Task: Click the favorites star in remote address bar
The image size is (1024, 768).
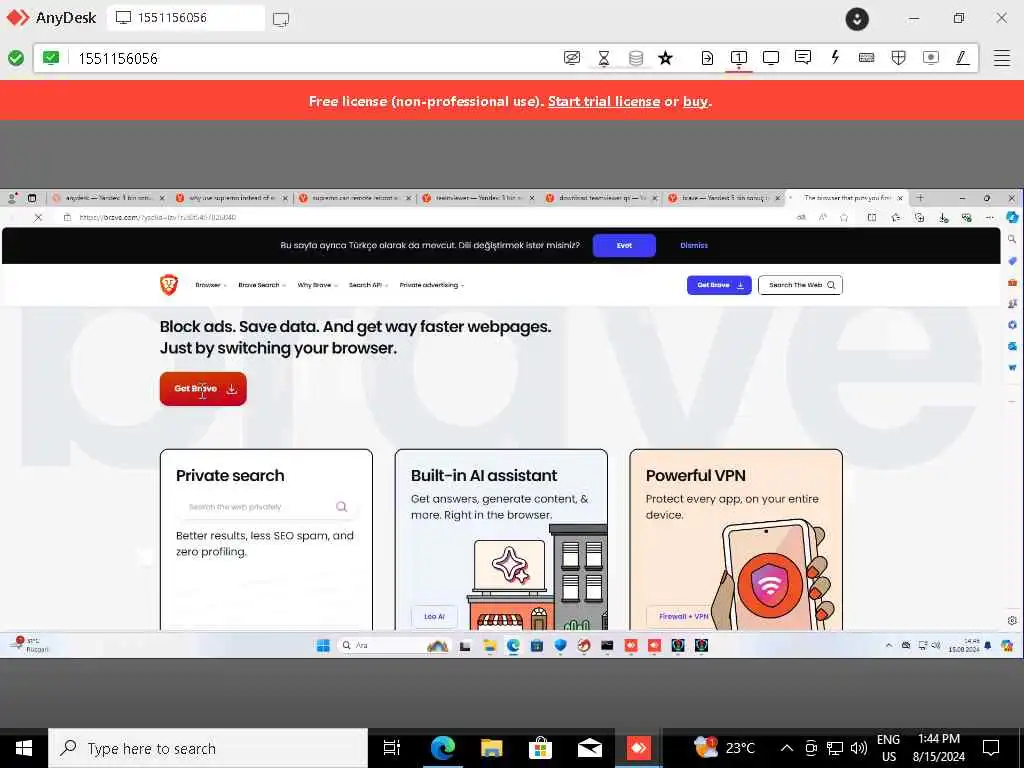Action: 844,217
